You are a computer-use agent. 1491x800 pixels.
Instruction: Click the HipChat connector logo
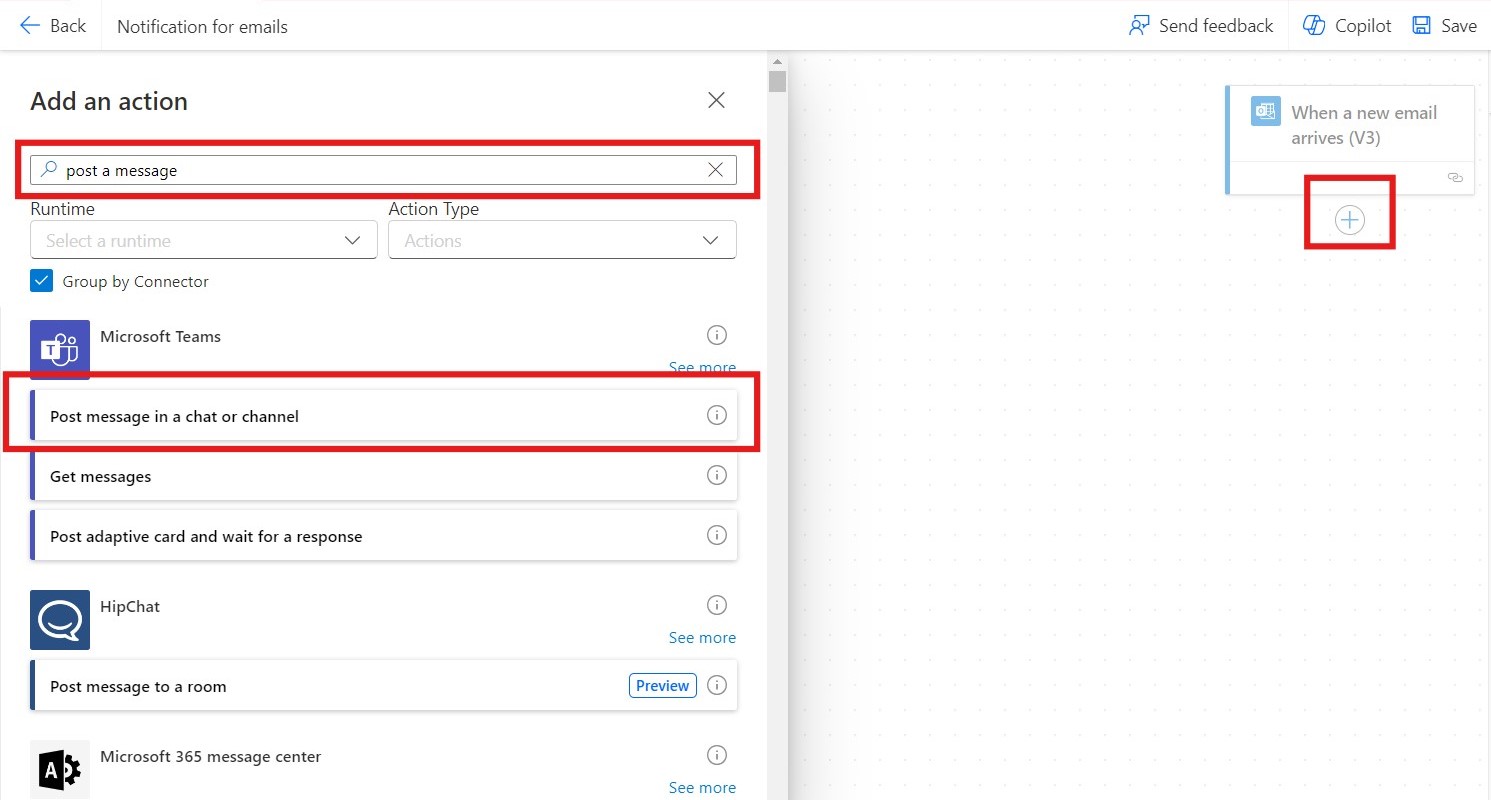[x=60, y=620]
